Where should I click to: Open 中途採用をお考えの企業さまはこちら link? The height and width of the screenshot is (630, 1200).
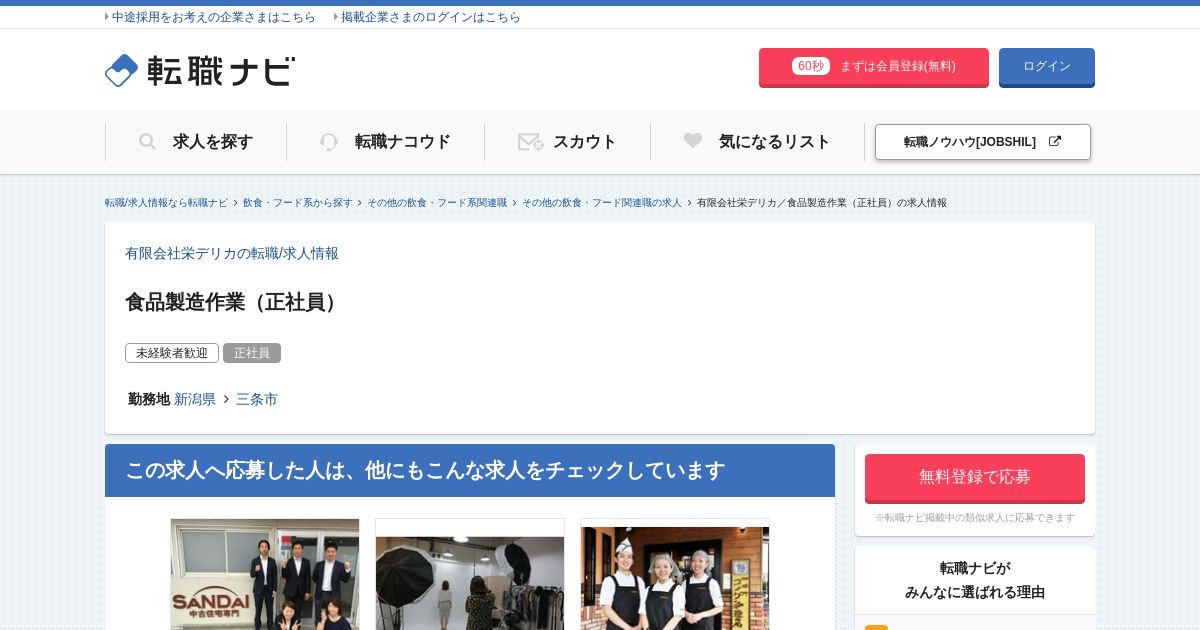(213, 17)
